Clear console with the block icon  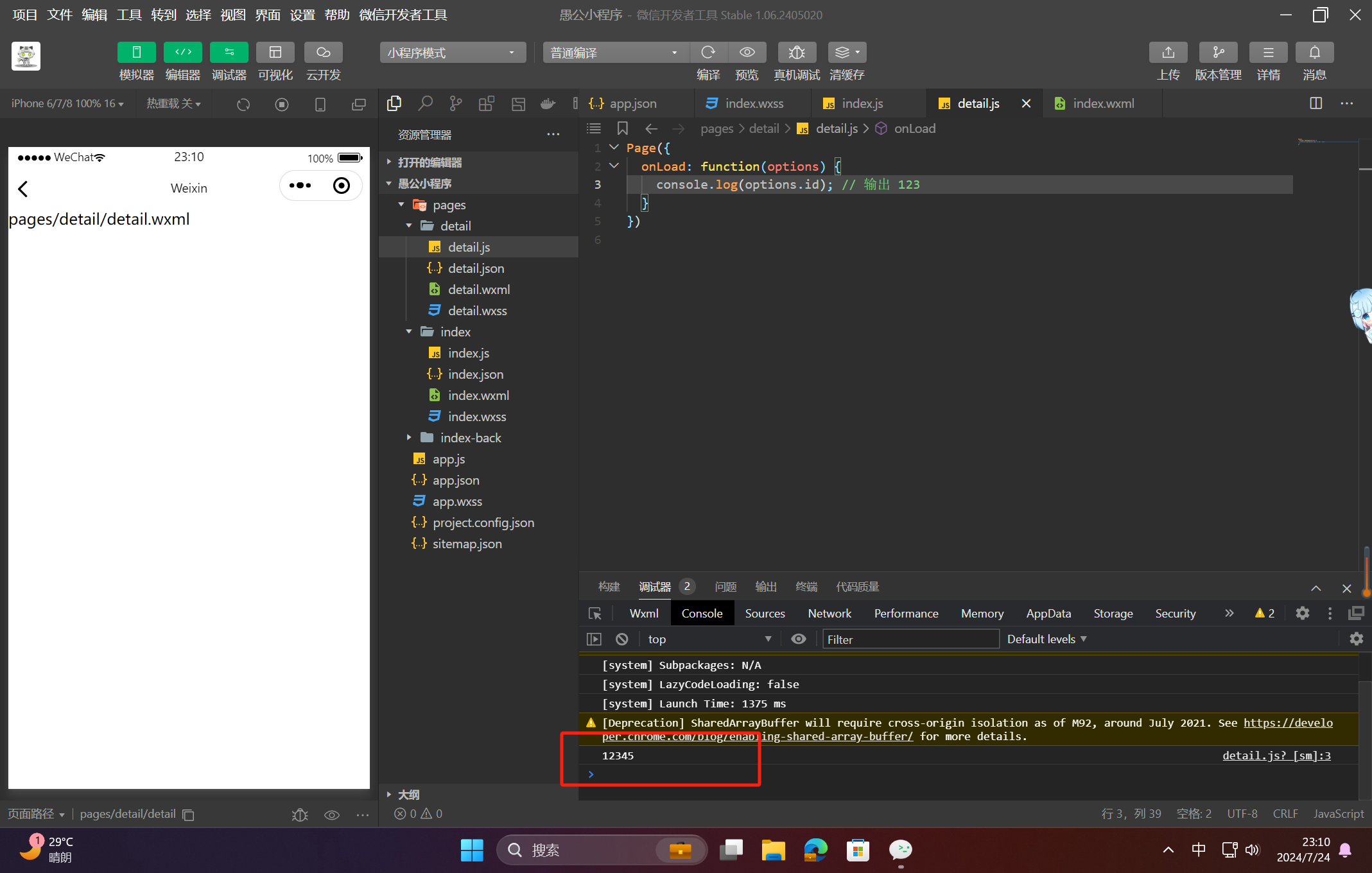coord(621,639)
